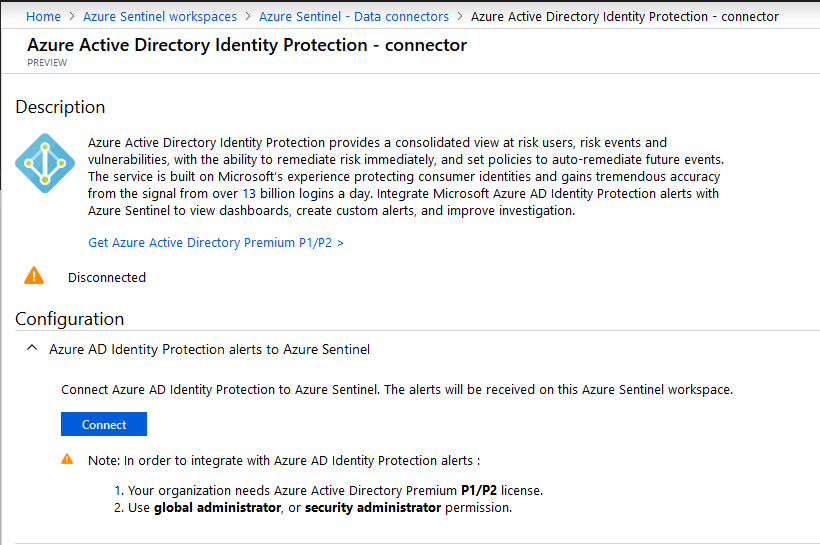The height and width of the screenshot is (545, 820).
Task: Click the chevron after Data connectors breadcrumb
Action: 460,17
